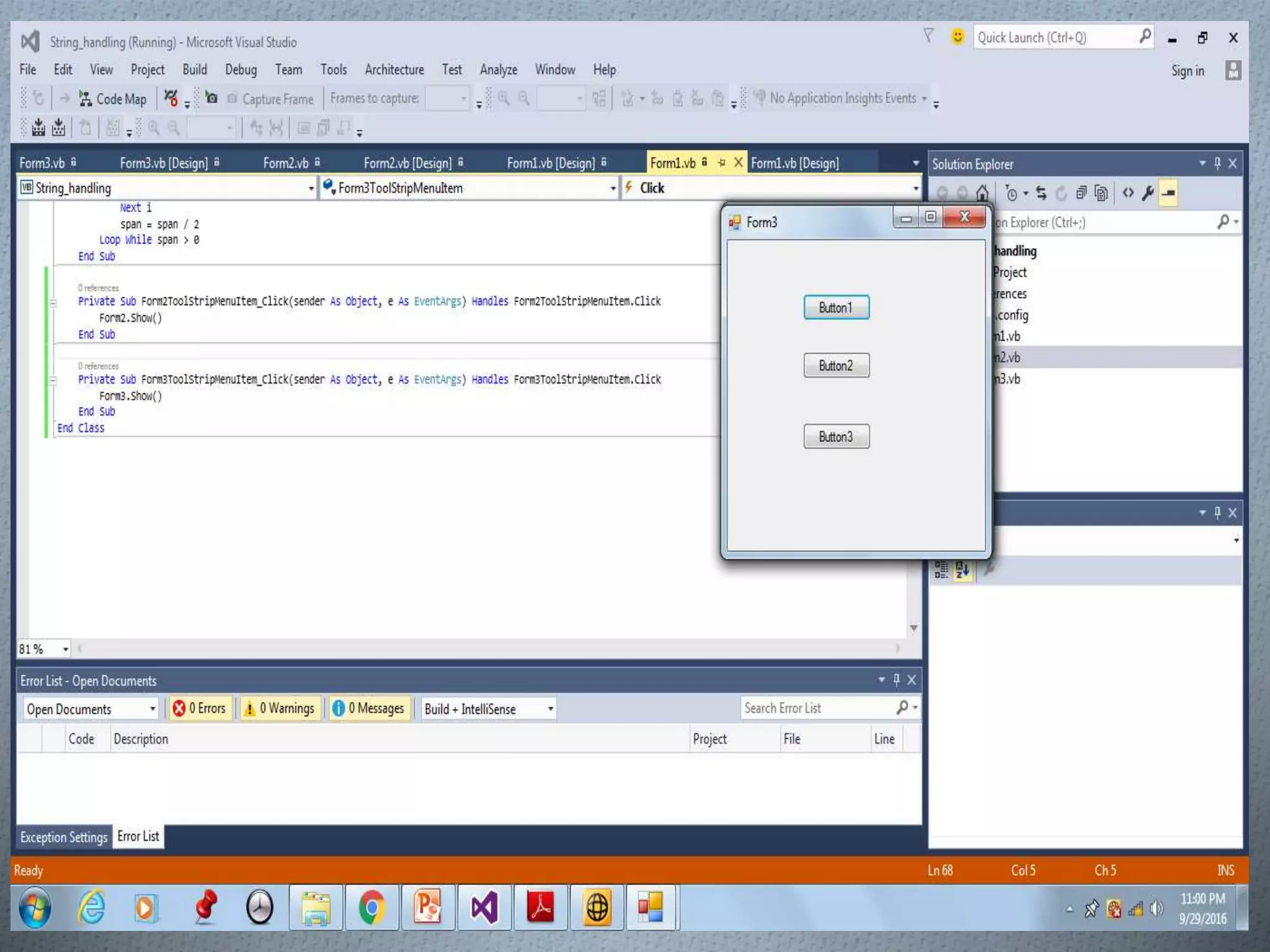Click the alphabetical sort icon in Properties
1270x952 pixels.
point(962,570)
